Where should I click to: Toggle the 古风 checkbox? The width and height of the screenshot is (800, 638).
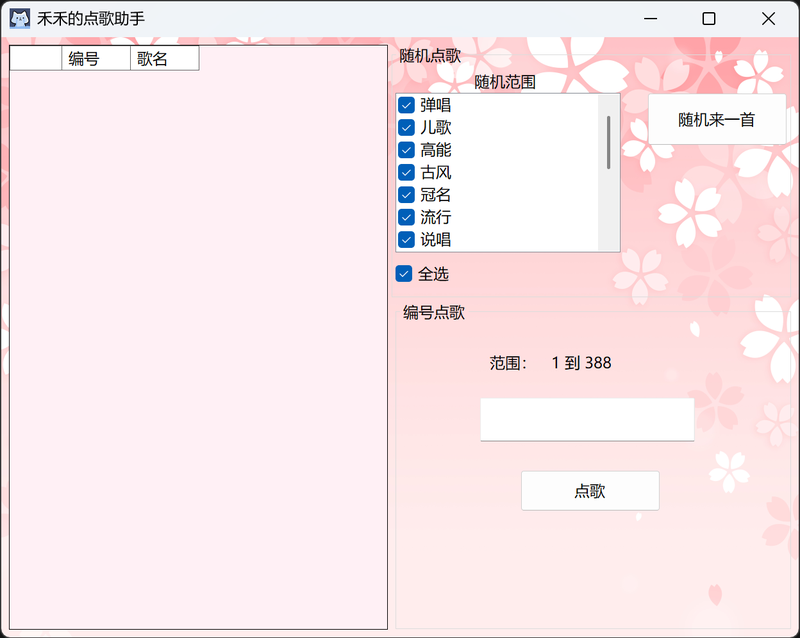(x=406, y=172)
